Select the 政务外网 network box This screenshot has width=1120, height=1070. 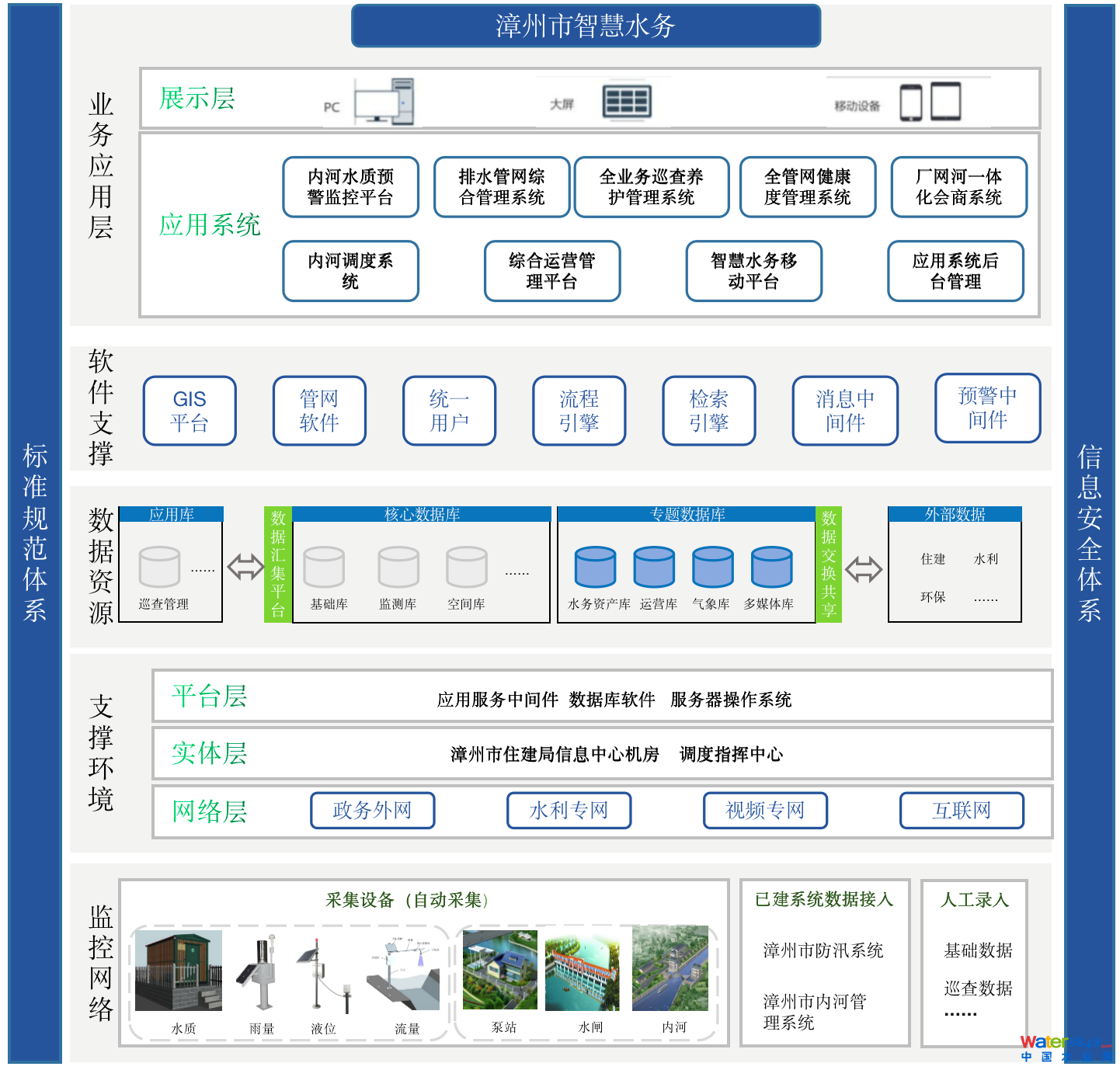pyautogui.click(x=372, y=811)
